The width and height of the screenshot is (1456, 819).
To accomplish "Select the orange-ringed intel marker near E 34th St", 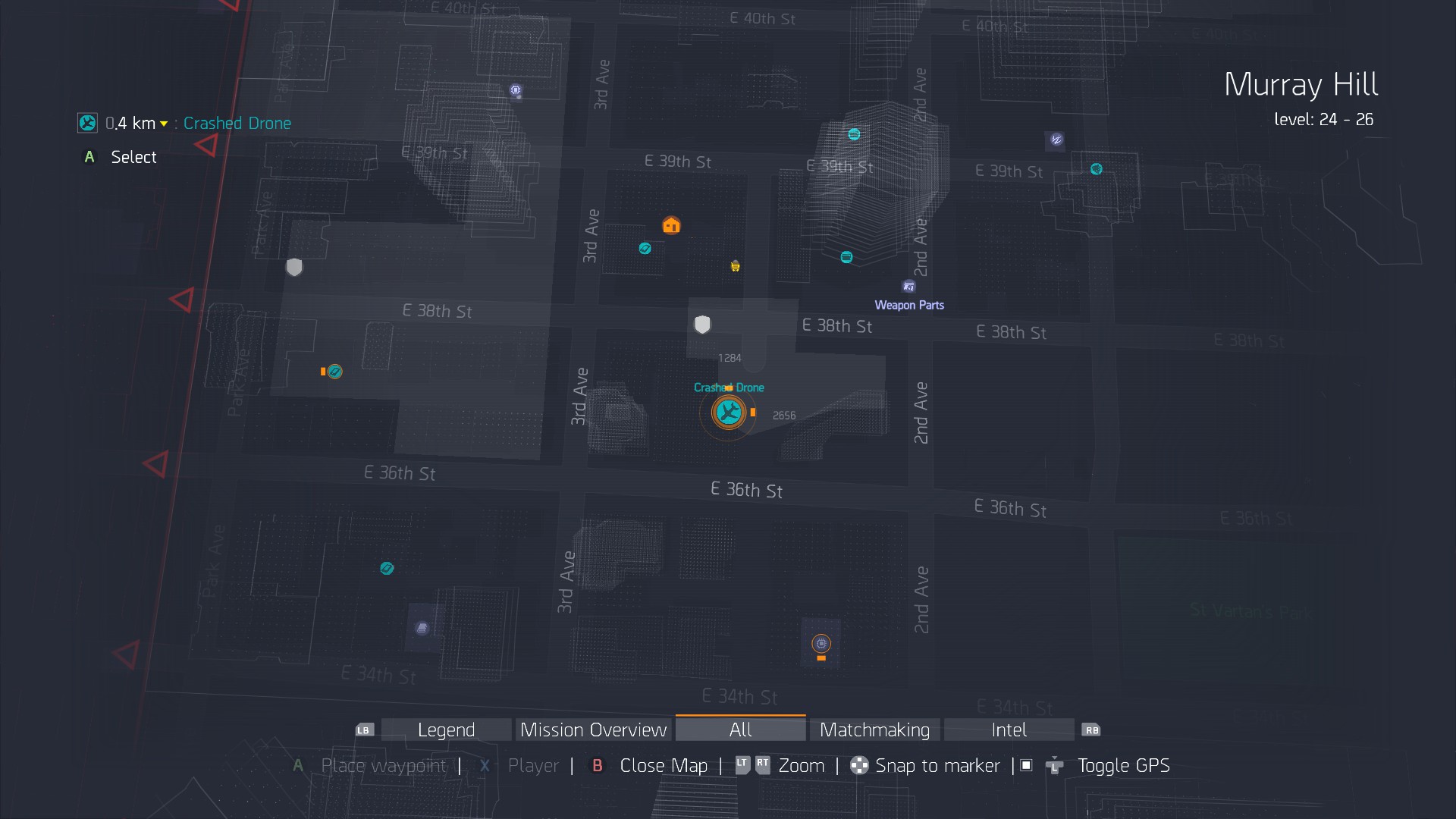I will pyautogui.click(x=821, y=644).
